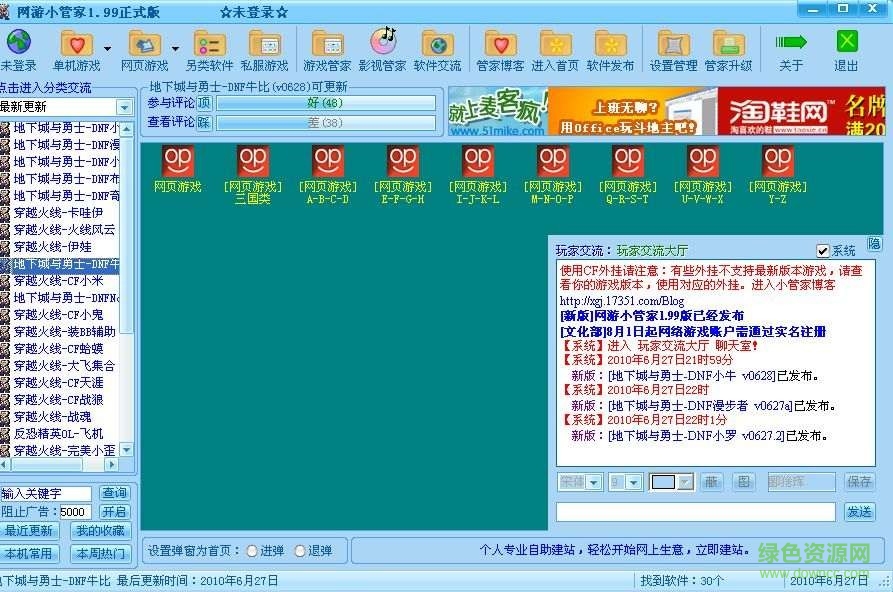Open the first 网页游戏 category icon
The image size is (893, 592).
178,161
